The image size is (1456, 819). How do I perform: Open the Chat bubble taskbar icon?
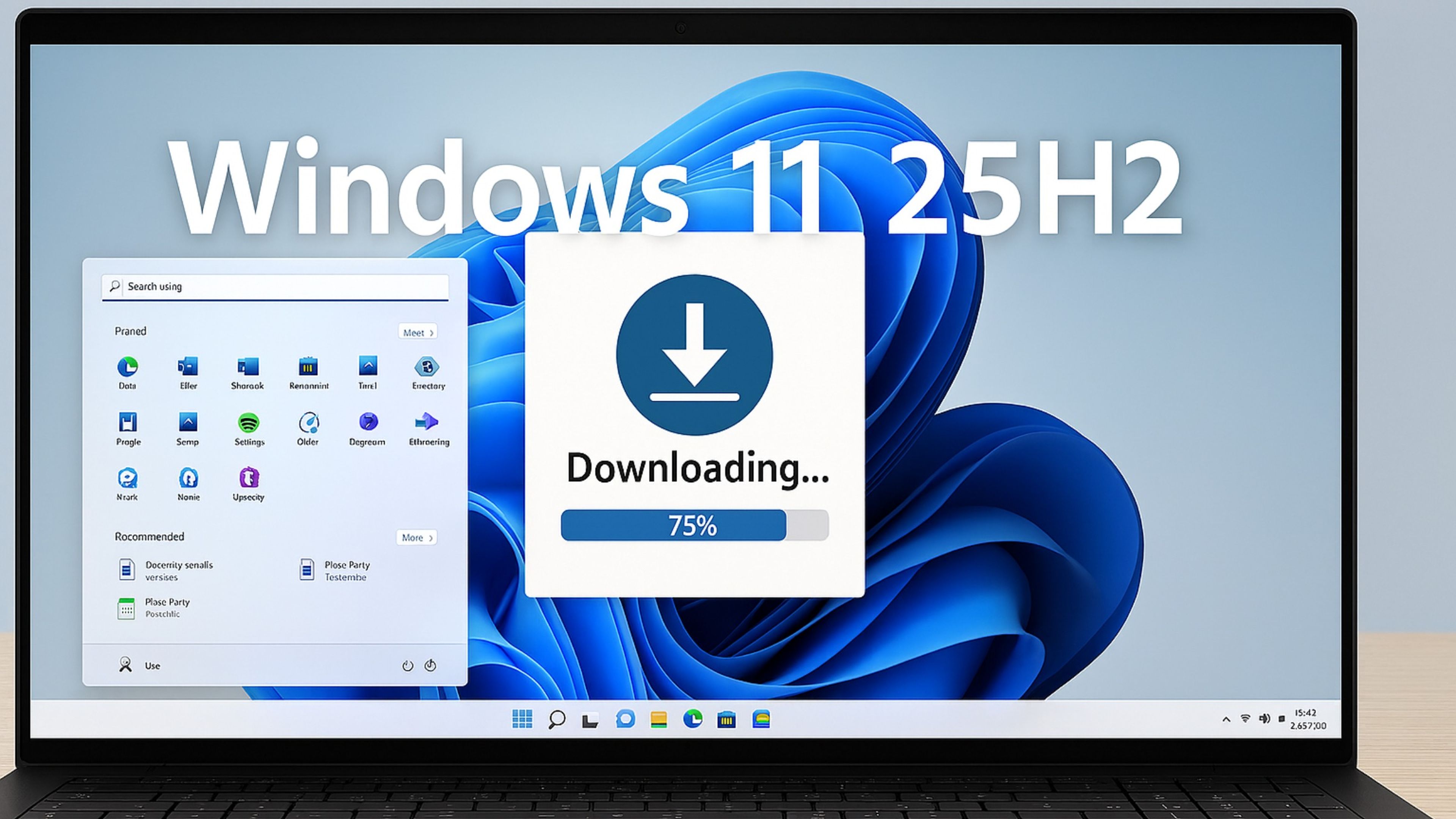(625, 719)
